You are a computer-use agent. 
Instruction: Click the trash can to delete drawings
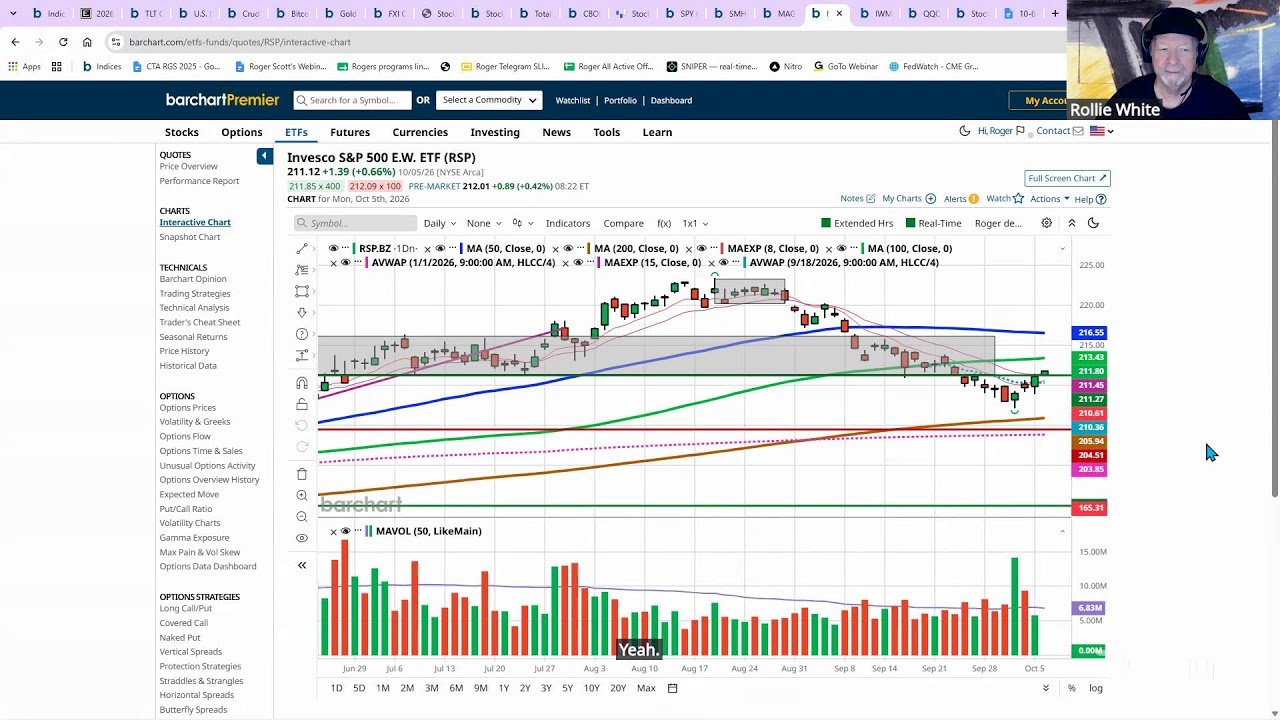pos(302,474)
